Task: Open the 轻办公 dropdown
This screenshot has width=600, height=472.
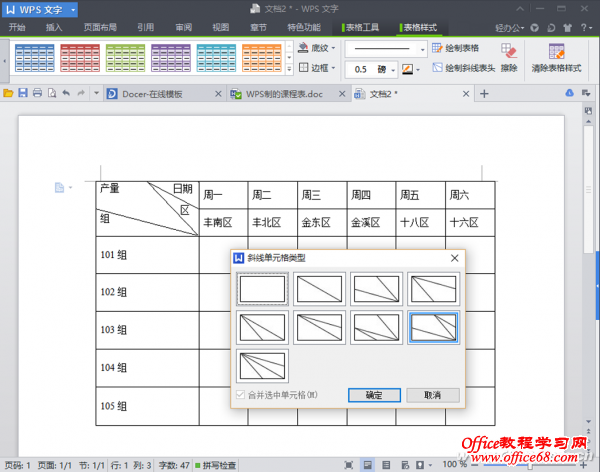Action: (x=510, y=28)
